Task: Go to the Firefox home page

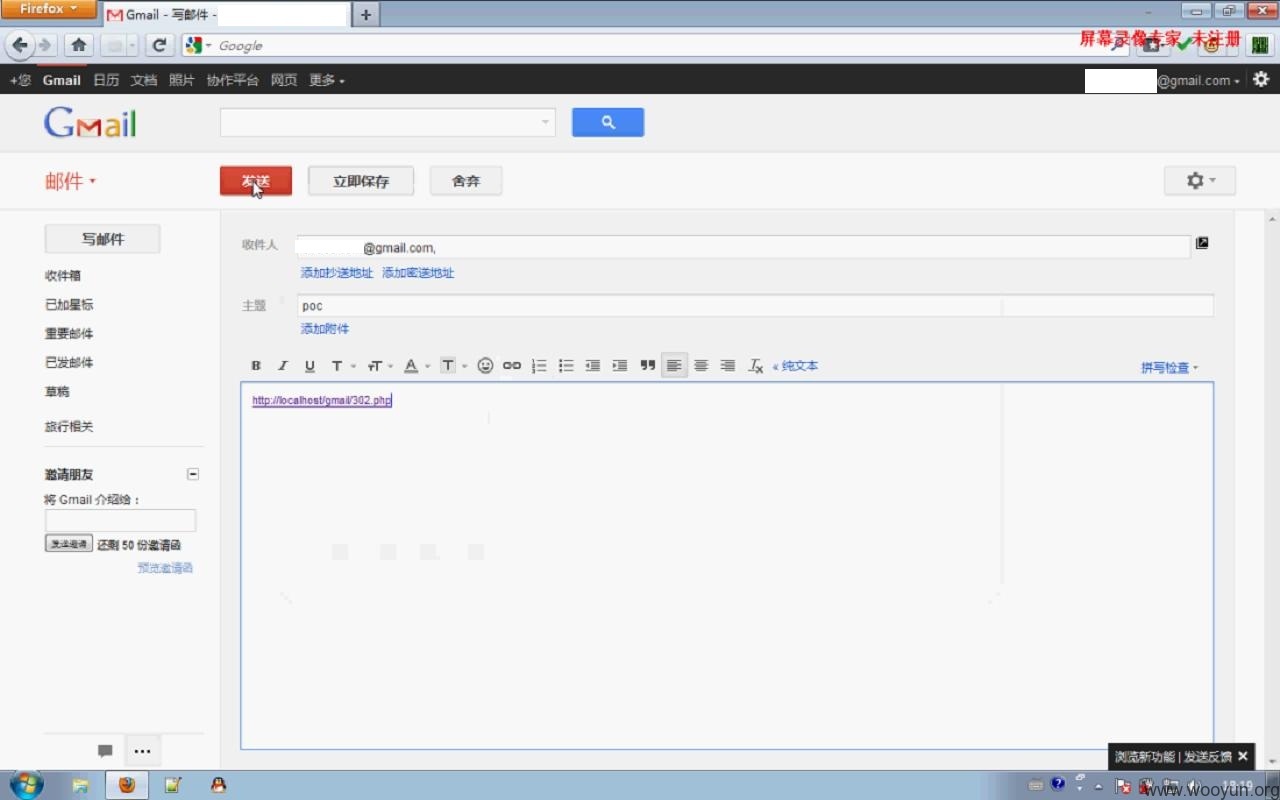Action: click(79, 45)
